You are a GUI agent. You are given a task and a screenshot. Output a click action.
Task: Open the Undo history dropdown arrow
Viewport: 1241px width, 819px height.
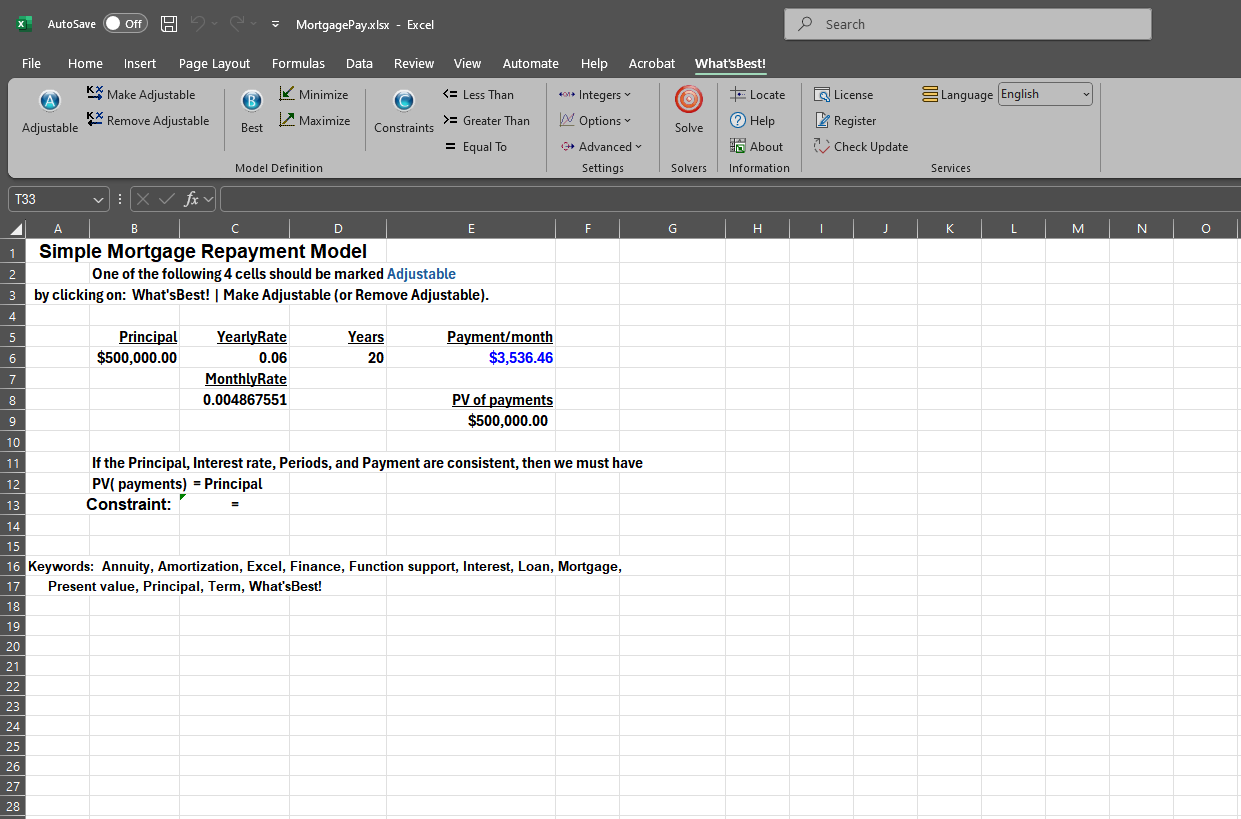click(x=216, y=24)
